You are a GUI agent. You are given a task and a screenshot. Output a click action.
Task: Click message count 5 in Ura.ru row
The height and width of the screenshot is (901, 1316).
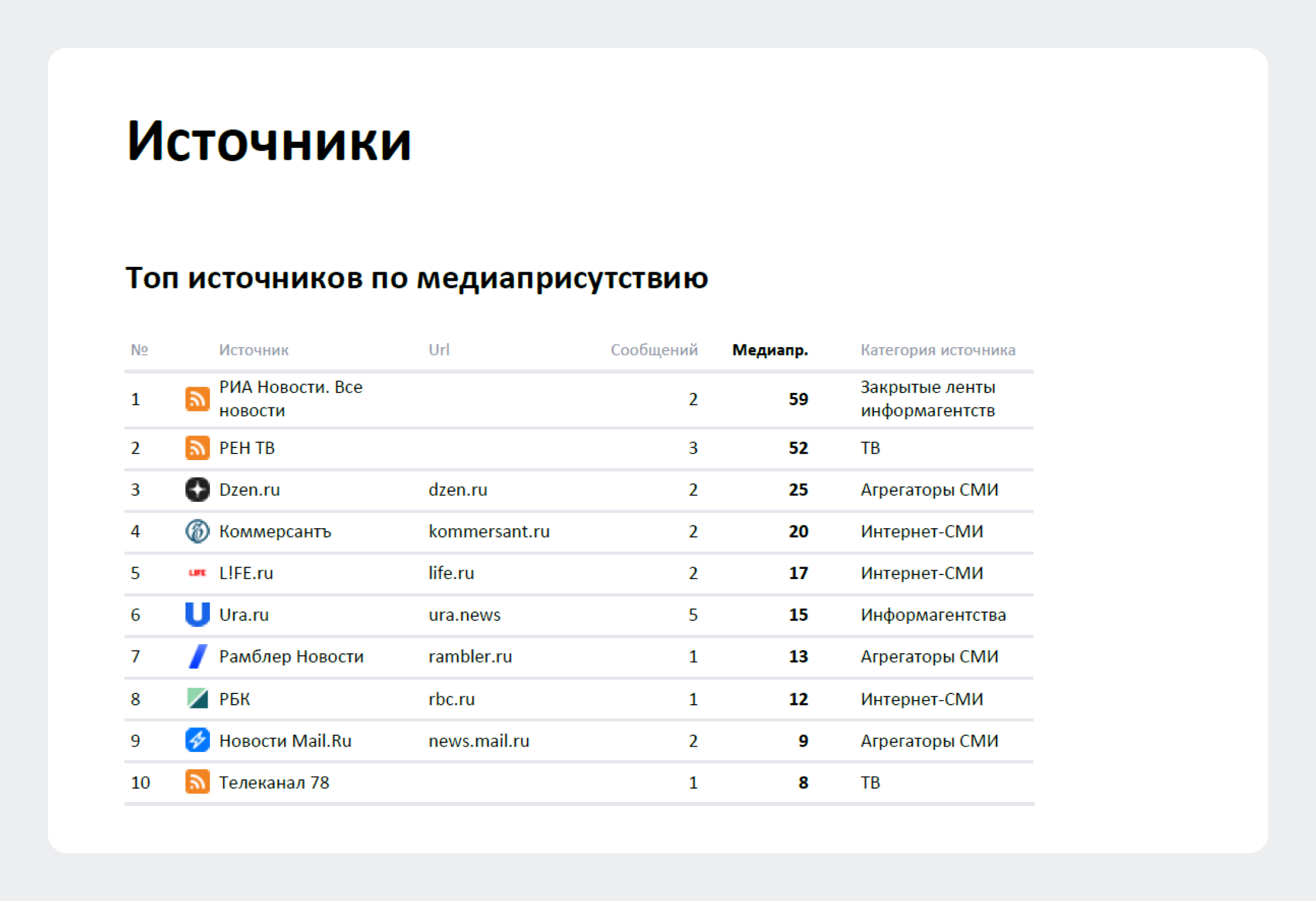[693, 614]
